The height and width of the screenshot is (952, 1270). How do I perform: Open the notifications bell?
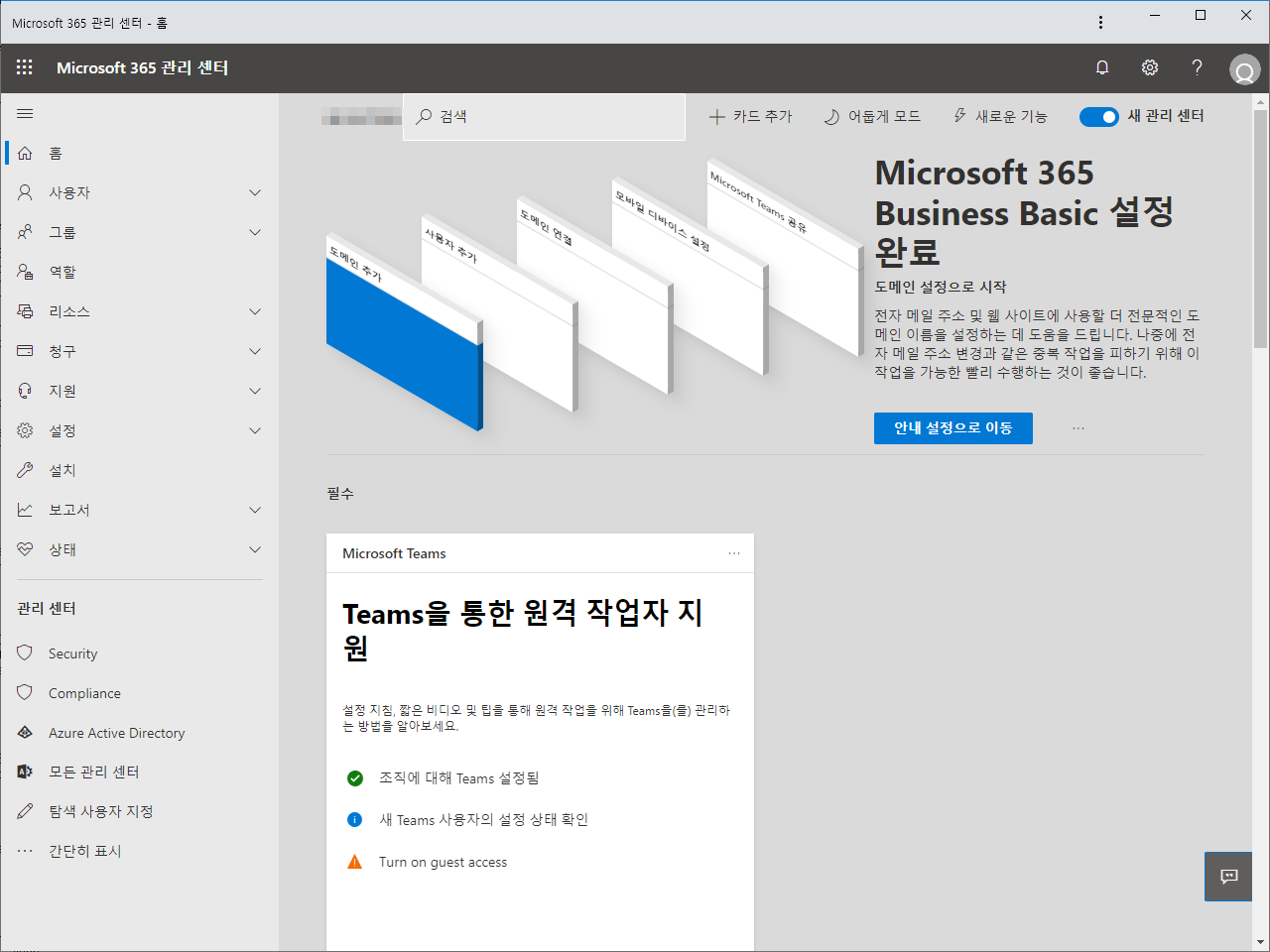point(1102,67)
